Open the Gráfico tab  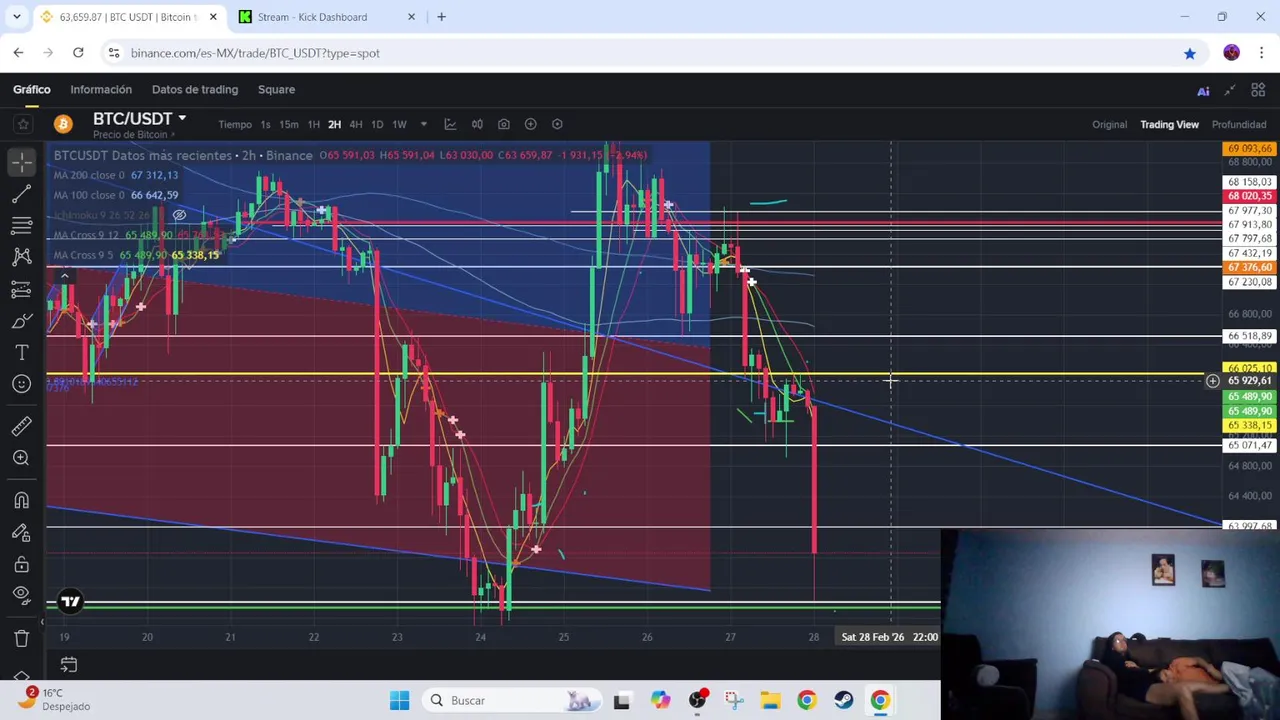pos(32,90)
